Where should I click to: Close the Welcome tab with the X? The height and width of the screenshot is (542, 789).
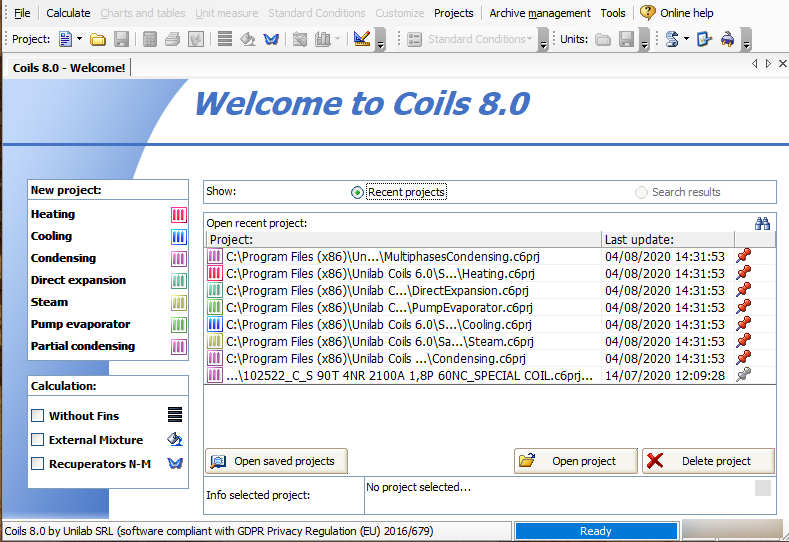(x=782, y=63)
